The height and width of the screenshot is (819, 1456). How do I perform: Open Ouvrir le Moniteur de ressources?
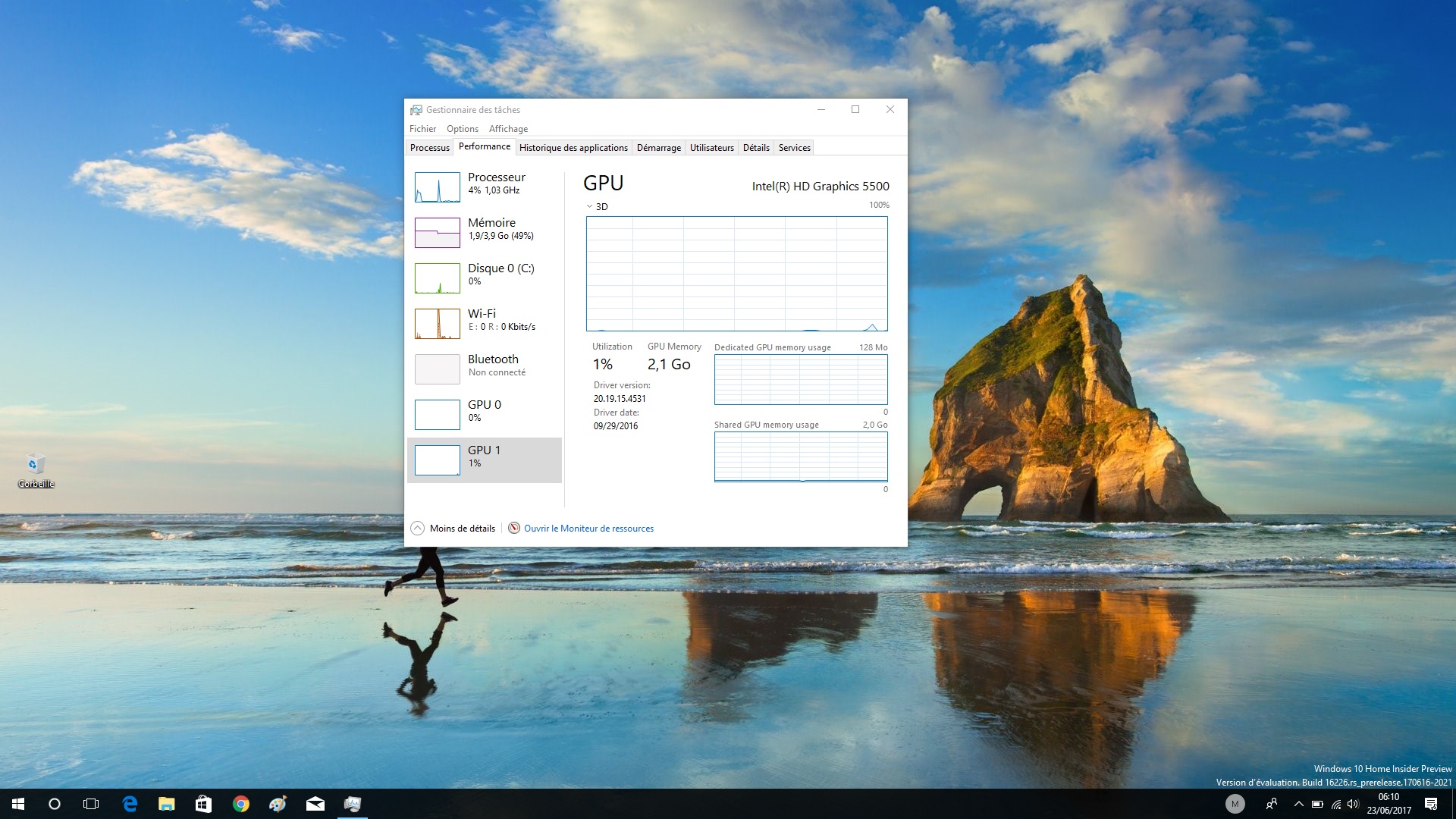click(589, 528)
